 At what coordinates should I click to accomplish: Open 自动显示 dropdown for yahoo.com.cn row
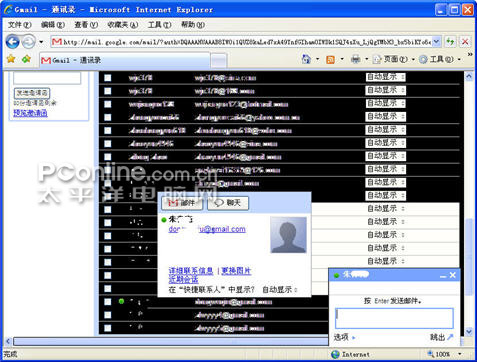pos(386,117)
